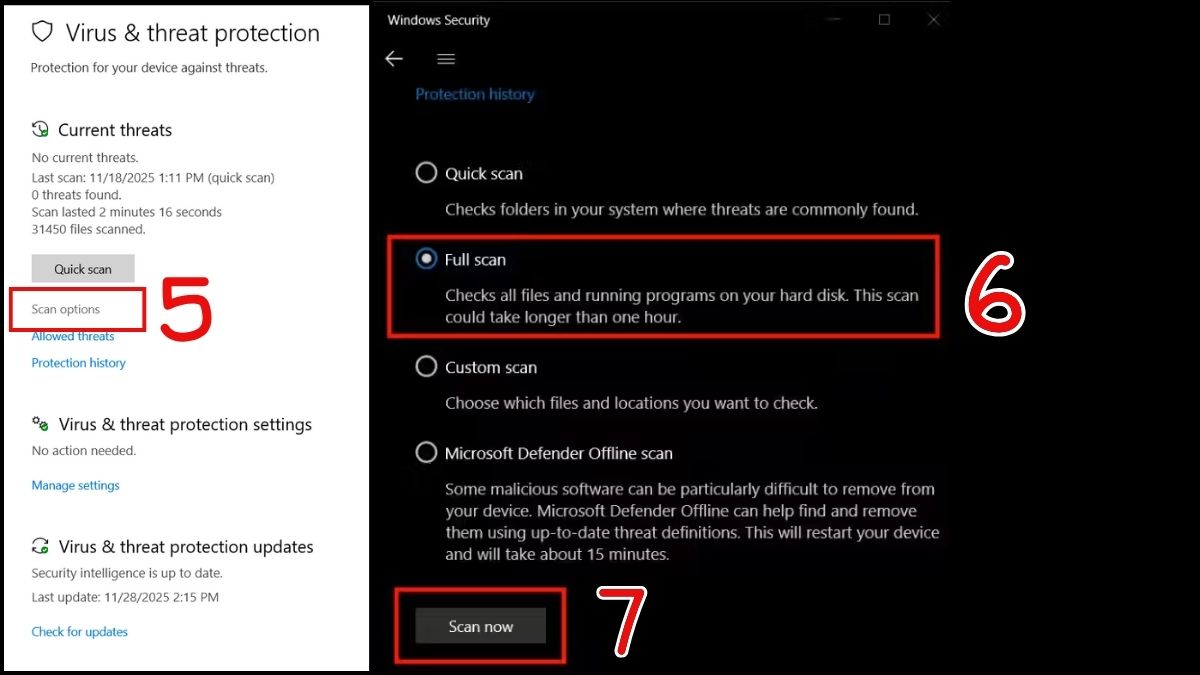Start a Quick scan with the button

(83, 268)
